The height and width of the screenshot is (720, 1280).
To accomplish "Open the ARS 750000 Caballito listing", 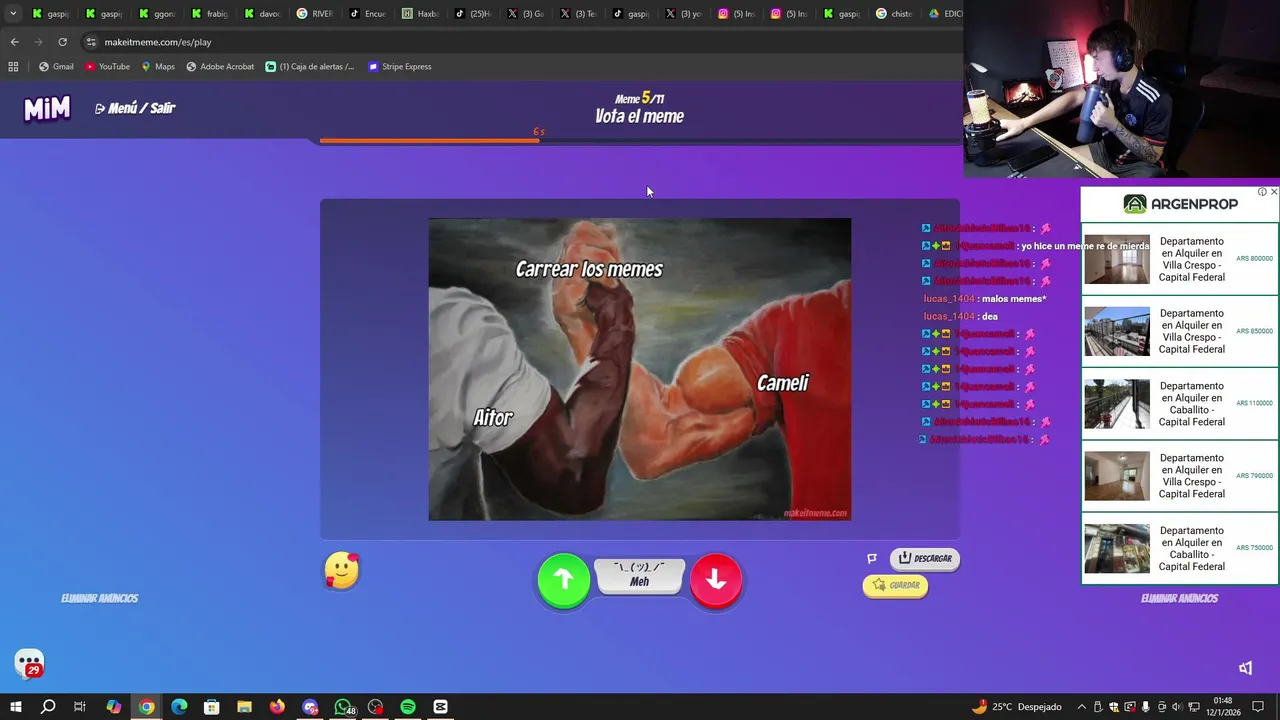I will (1180, 548).
